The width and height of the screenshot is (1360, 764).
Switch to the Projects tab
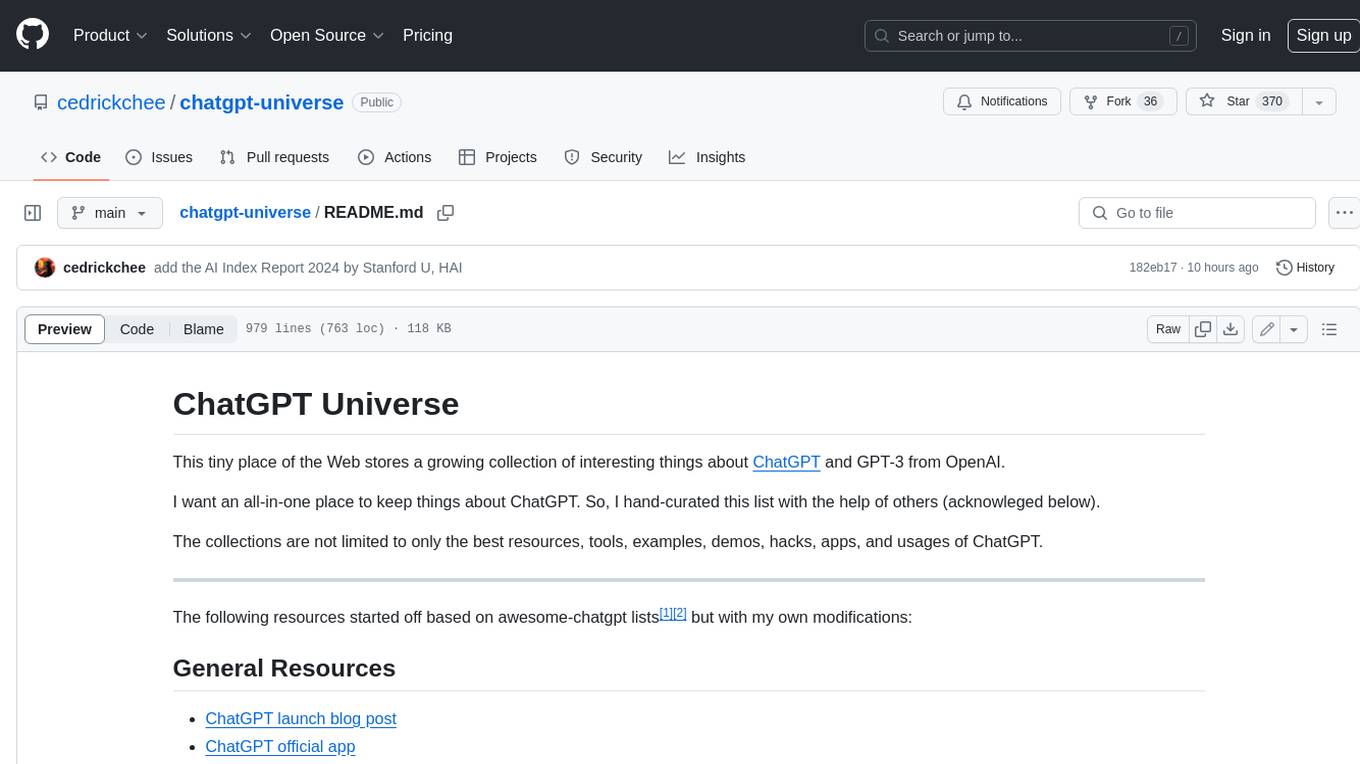pyautogui.click(x=497, y=157)
